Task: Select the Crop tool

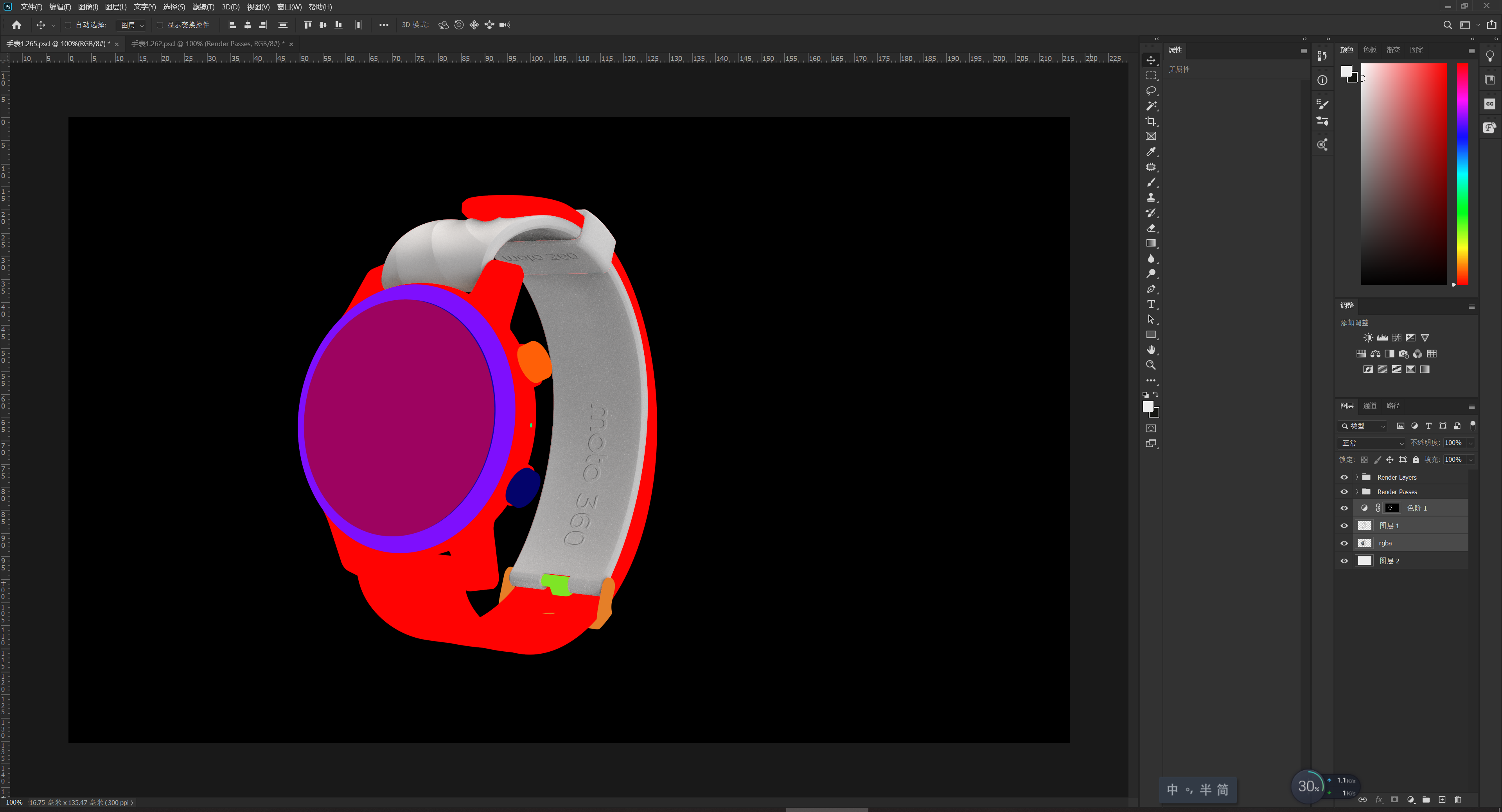Action: [x=1150, y=121]
